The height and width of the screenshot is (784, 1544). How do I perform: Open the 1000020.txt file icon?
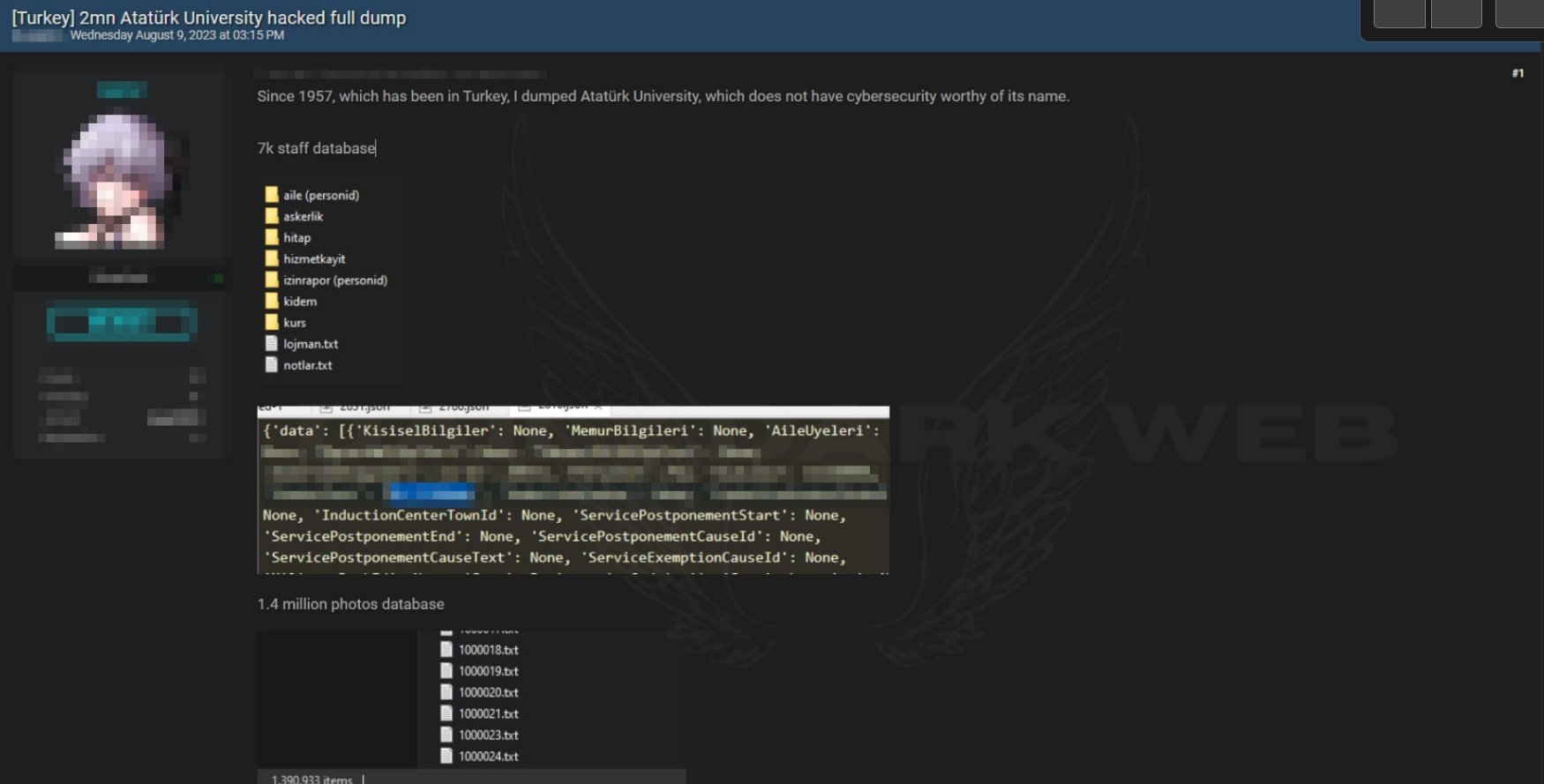click(446, 692)
